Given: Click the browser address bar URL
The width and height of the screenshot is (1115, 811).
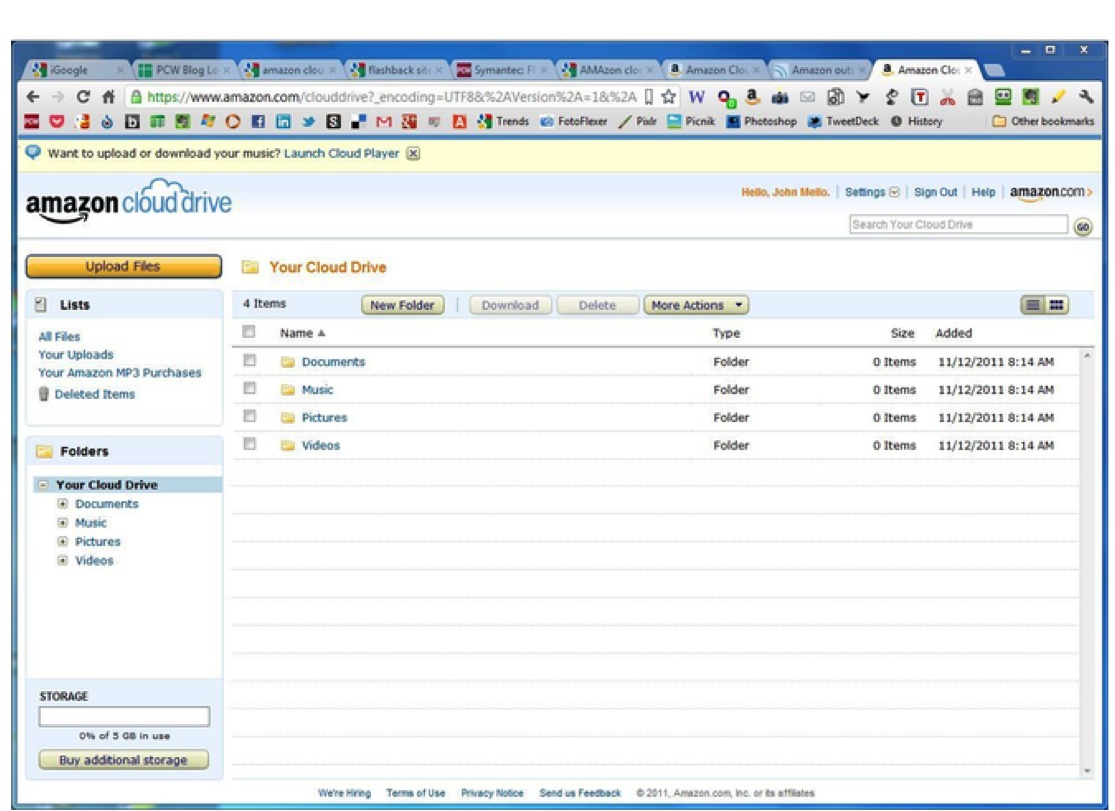Looking at the screenshot, I should [x=391, y=97].
